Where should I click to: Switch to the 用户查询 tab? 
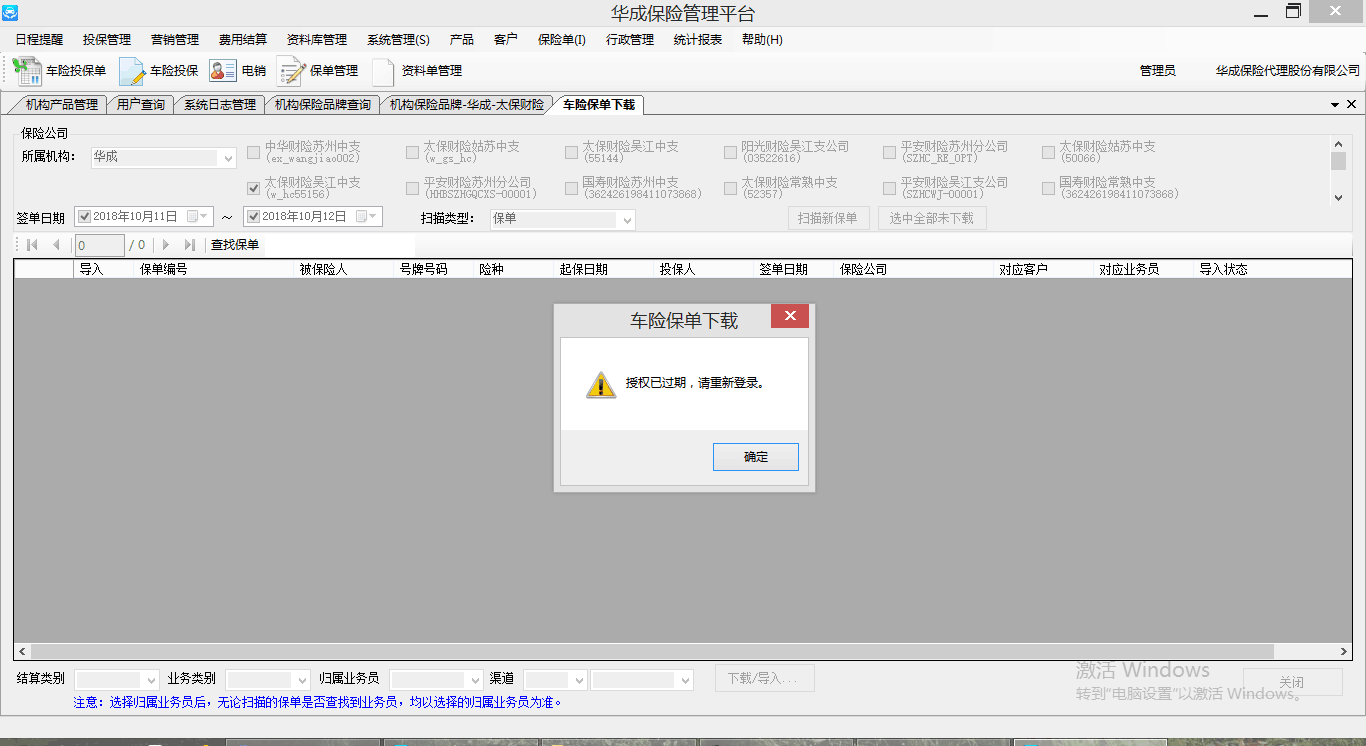pos(140,105)
